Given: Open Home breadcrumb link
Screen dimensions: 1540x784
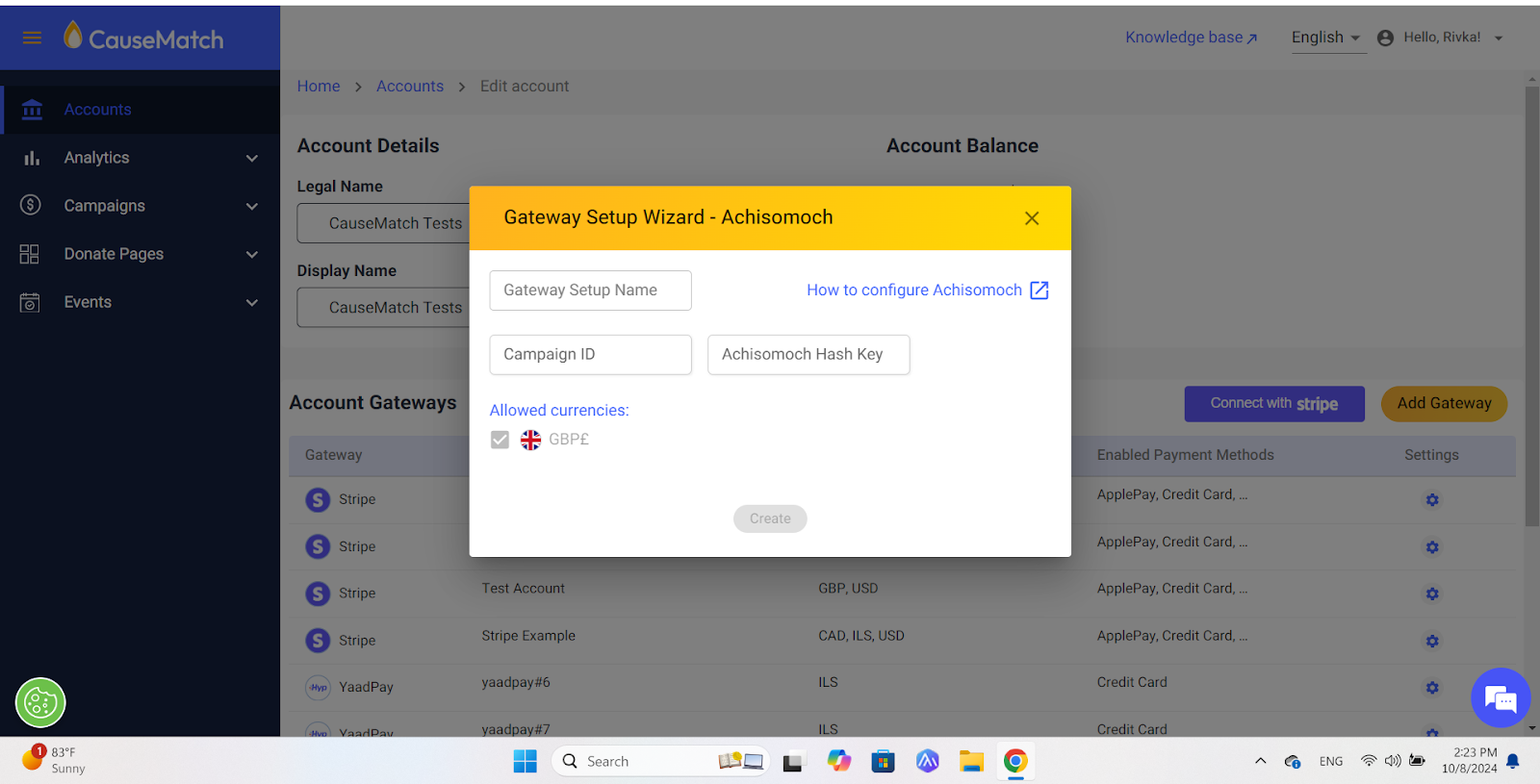Looking at the screenshot, I should (319, 87).
